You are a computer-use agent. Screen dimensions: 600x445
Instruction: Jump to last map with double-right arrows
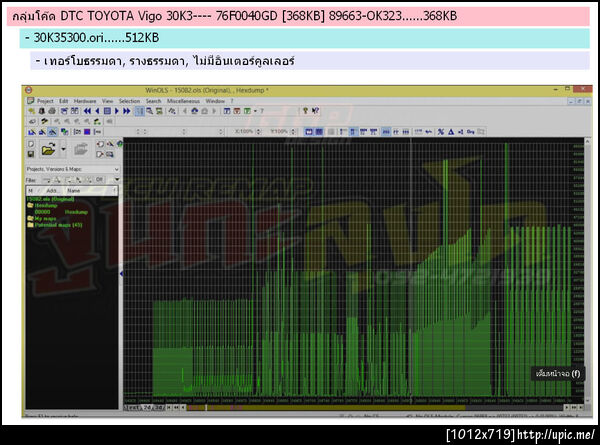click(127, 111)
